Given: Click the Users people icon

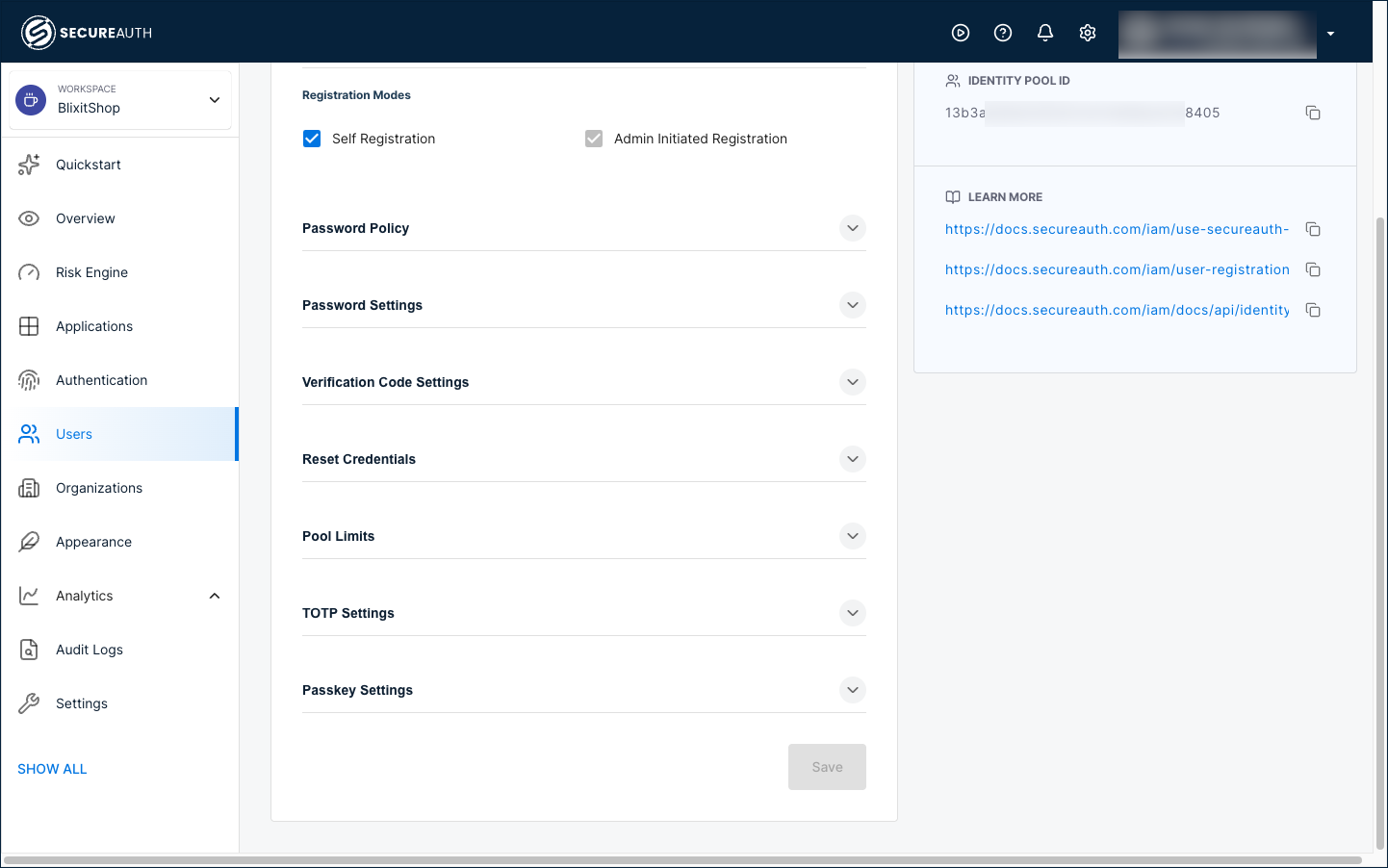Looking at the screenshot, I should pyautogui.click(x=29, y=434).
